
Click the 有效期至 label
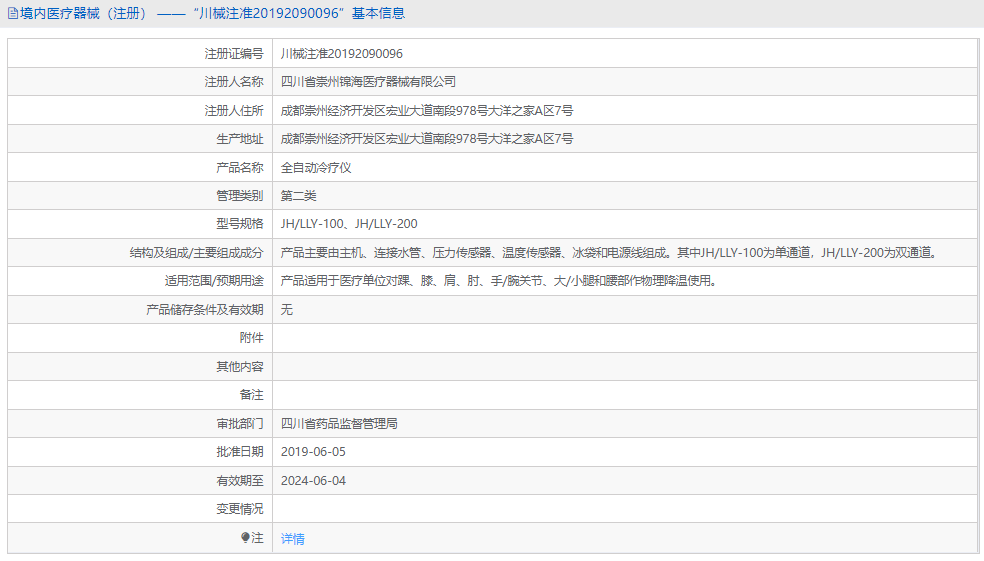pyautogui.click(x=240, y=481)
